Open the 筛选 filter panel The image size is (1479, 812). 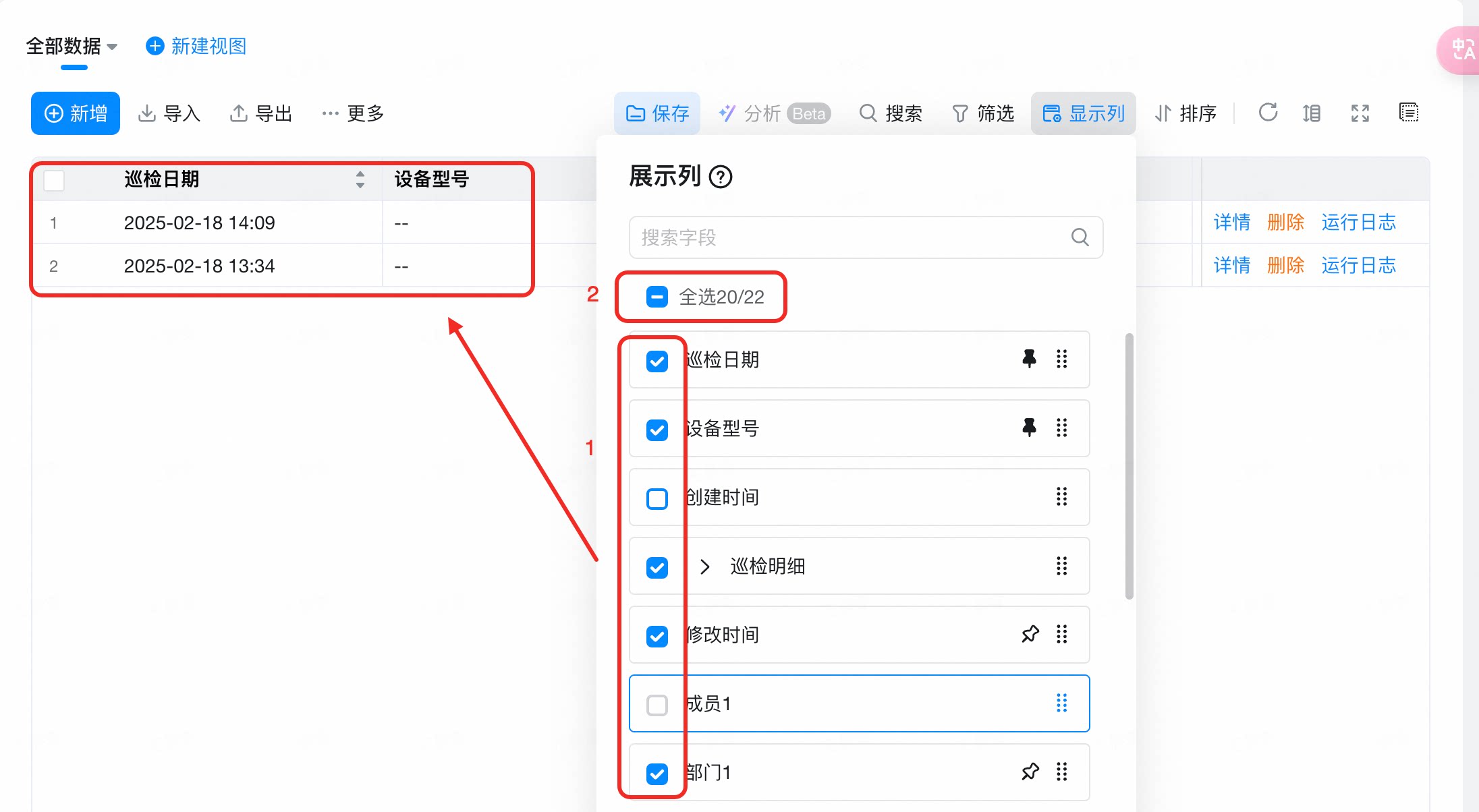[983, 113]
